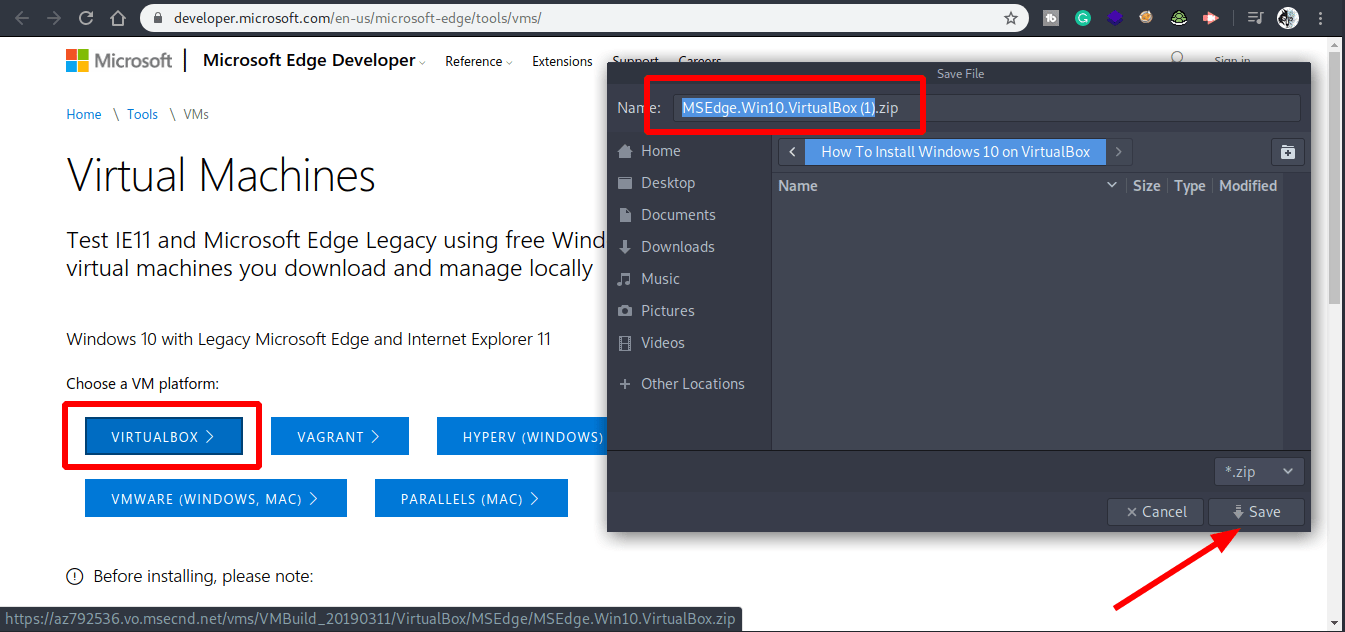Open the green turtle shell extension
The image size is (1345, 632).
[1179, 18]
